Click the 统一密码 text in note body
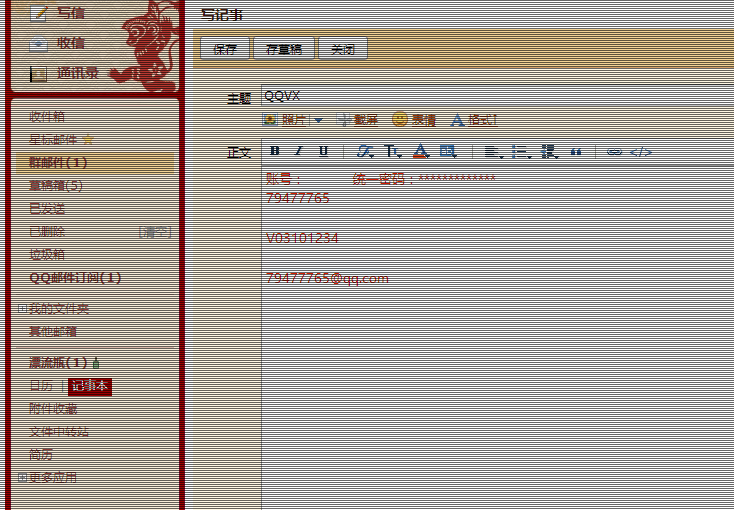The width and height of the screenshot is (734, 510). point(378,178)
